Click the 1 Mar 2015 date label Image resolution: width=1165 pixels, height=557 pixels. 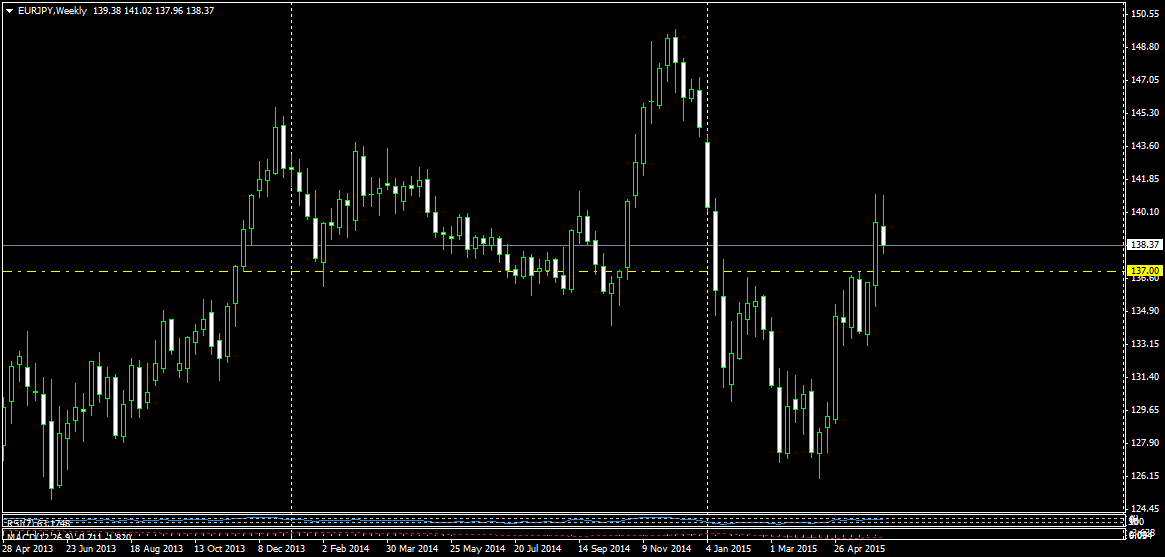pyautogui.click(x=793, y=549)
